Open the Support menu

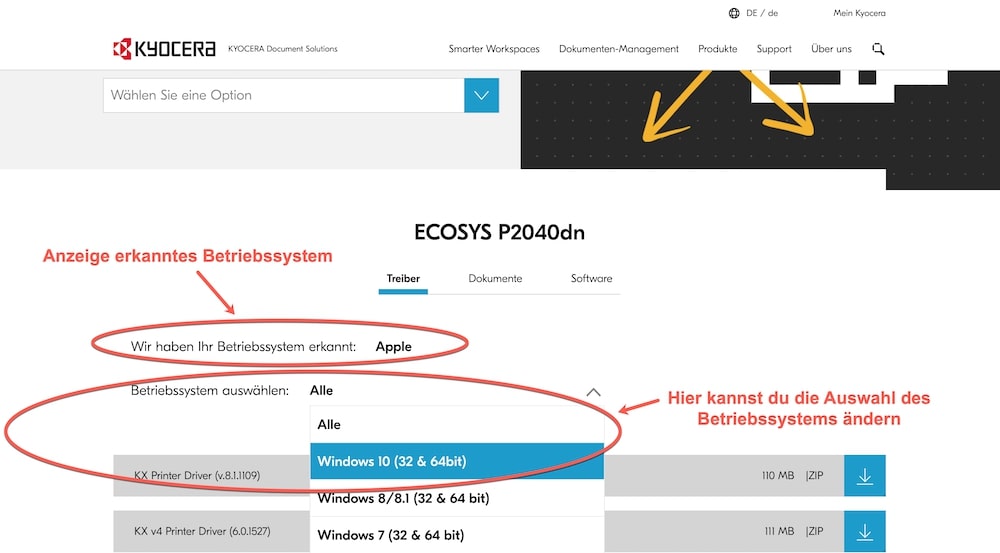774,49
